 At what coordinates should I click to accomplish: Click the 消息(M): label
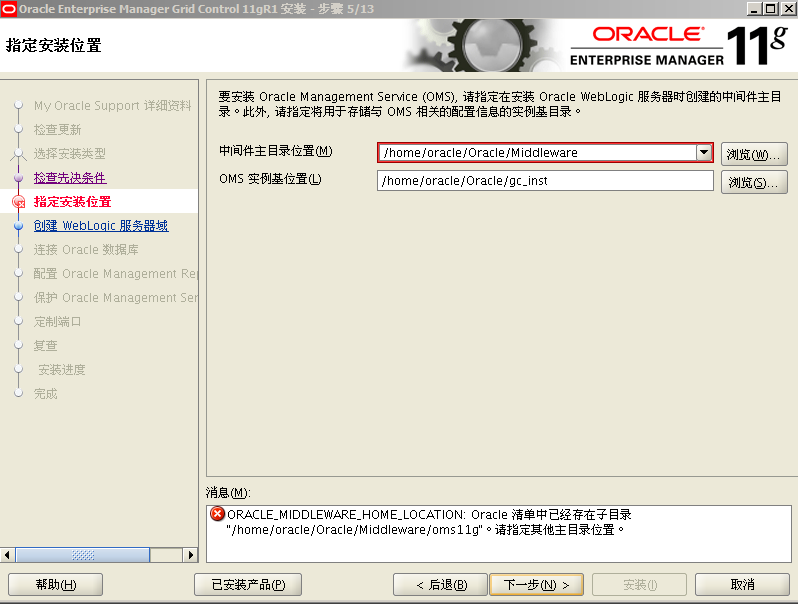(x=228, y=493)
